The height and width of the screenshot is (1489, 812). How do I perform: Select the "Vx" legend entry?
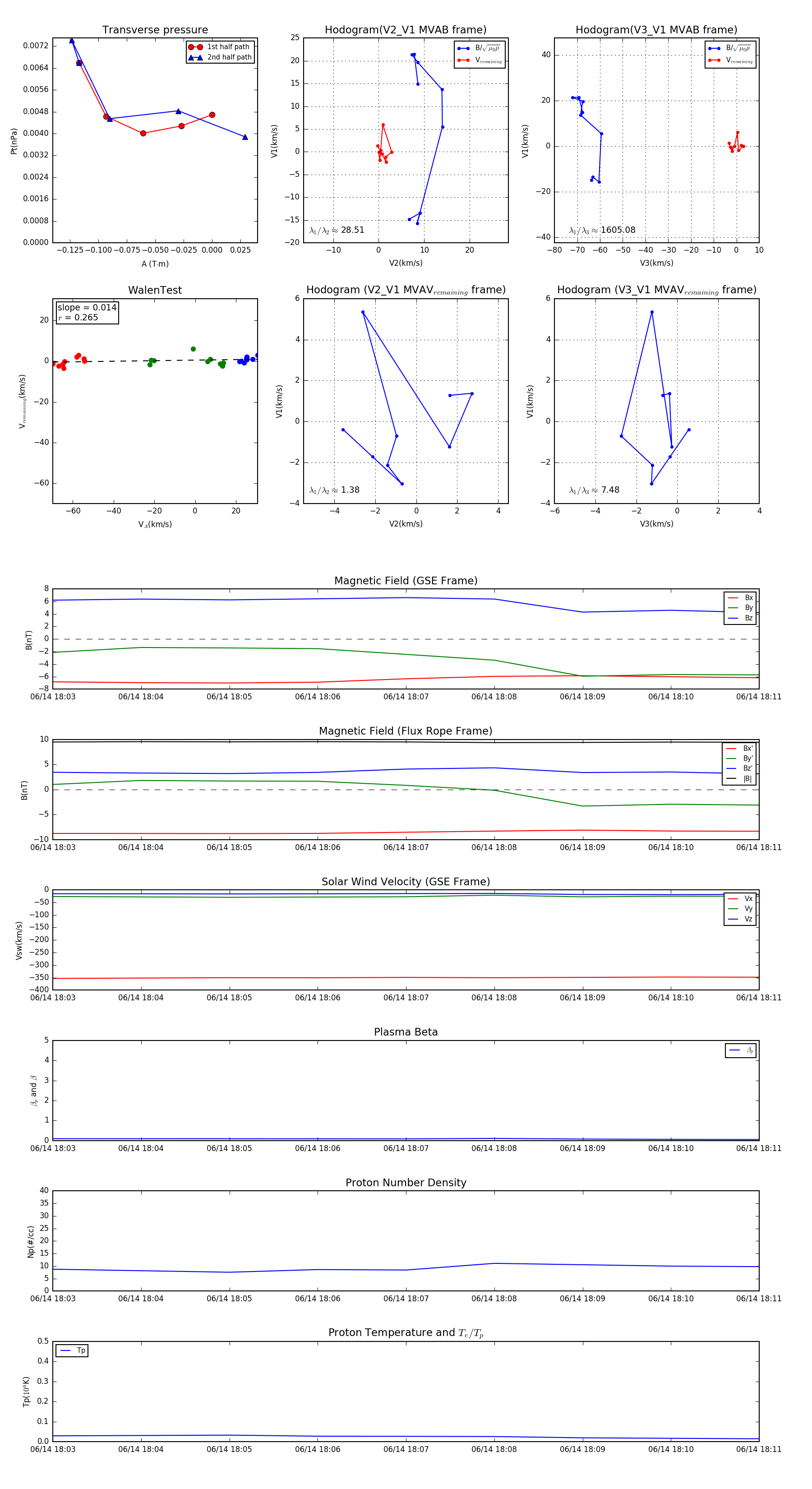point(740,898)
